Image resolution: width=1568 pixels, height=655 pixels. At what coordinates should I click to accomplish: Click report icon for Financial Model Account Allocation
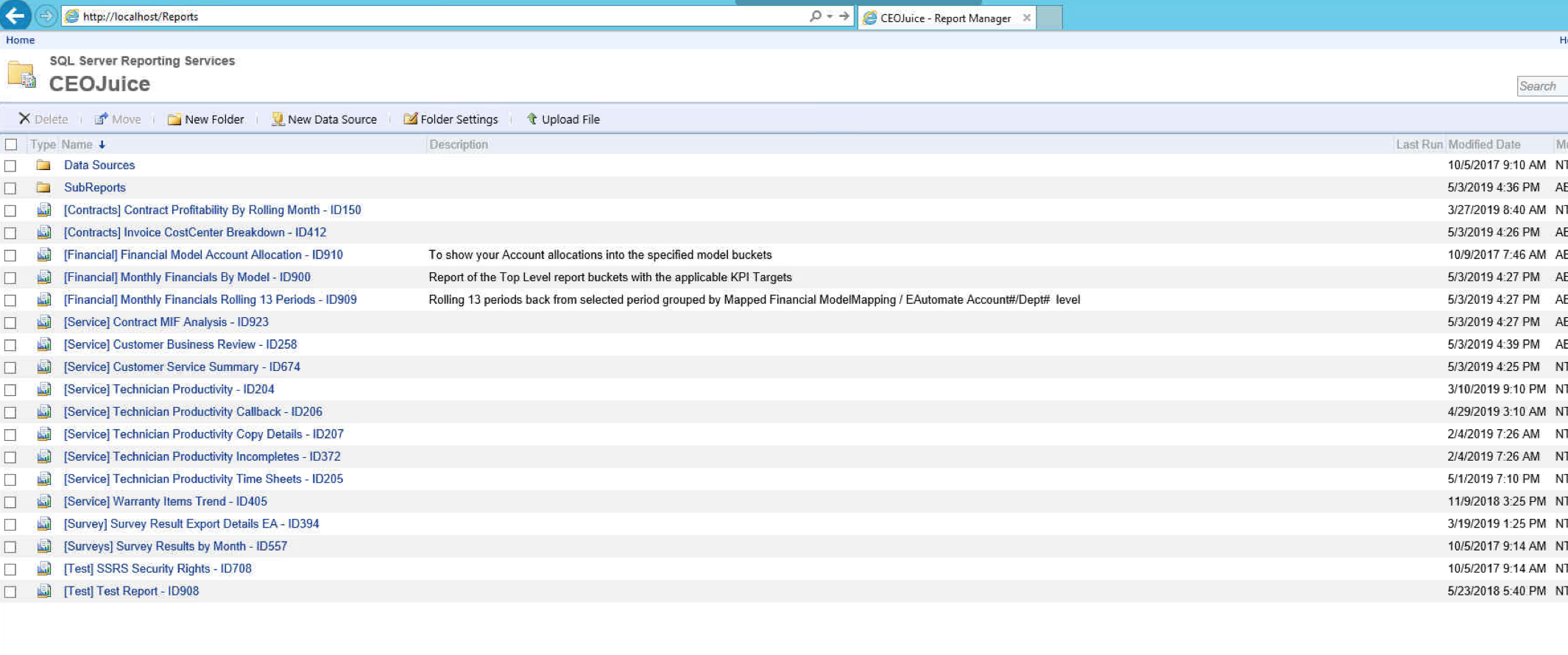click(x=44, y=255)
